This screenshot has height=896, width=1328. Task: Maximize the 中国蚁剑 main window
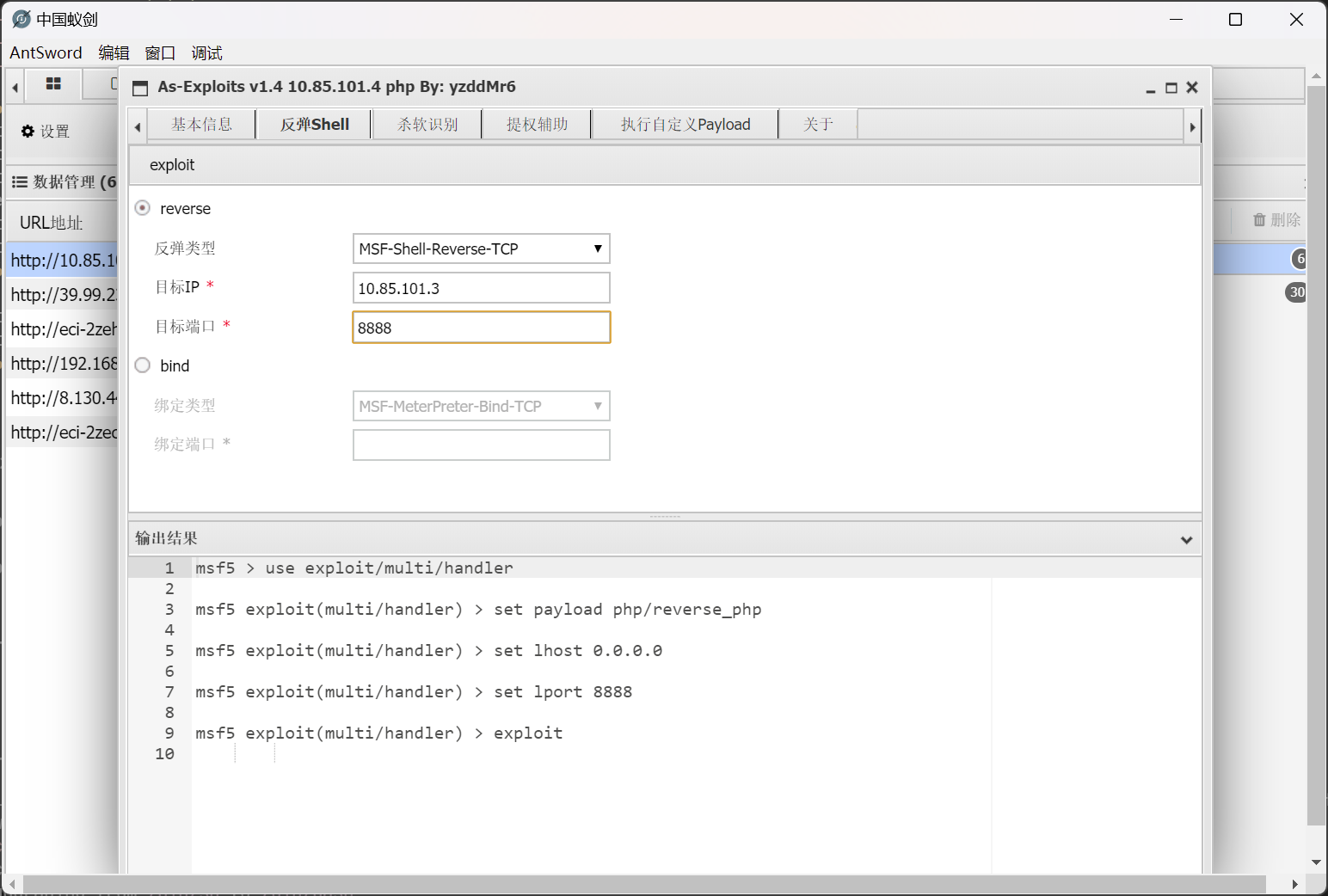1236,19
